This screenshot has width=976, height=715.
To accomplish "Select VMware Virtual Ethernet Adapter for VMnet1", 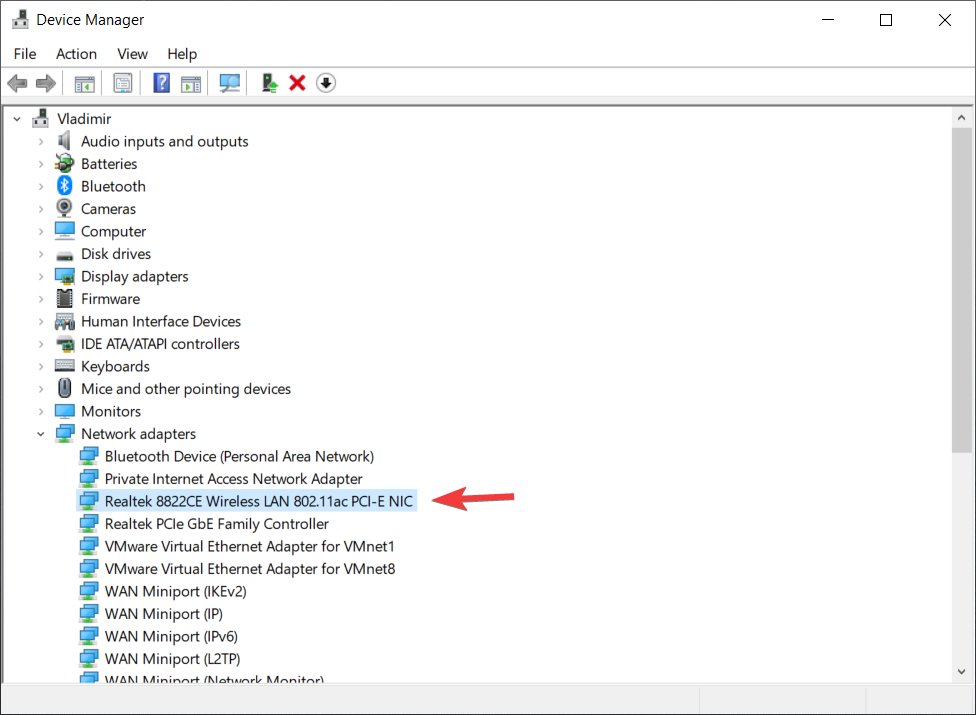I will (250, 546).
